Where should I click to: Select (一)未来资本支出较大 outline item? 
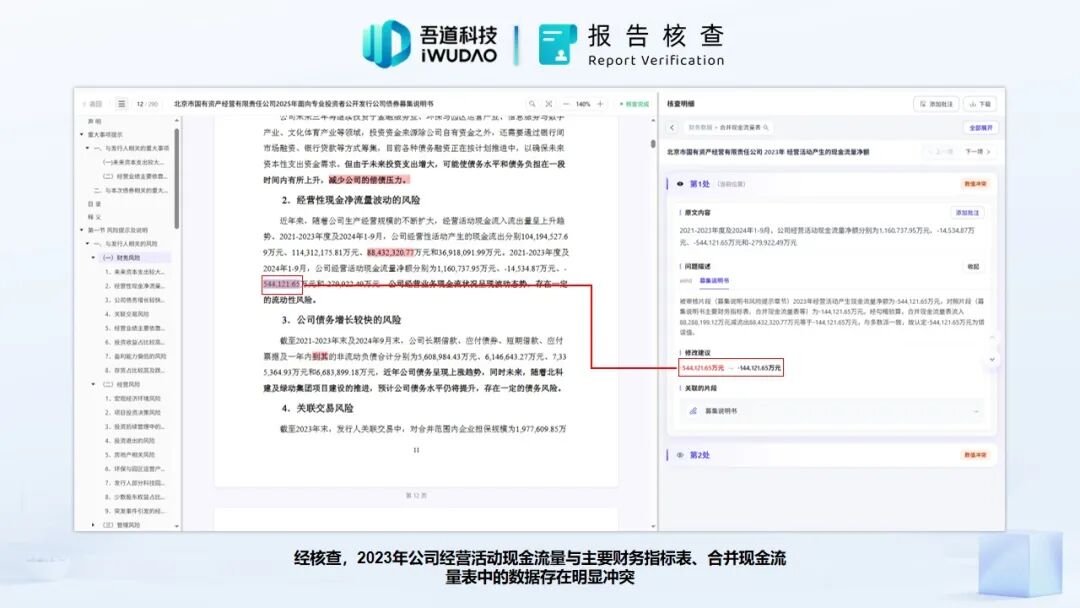134,162
